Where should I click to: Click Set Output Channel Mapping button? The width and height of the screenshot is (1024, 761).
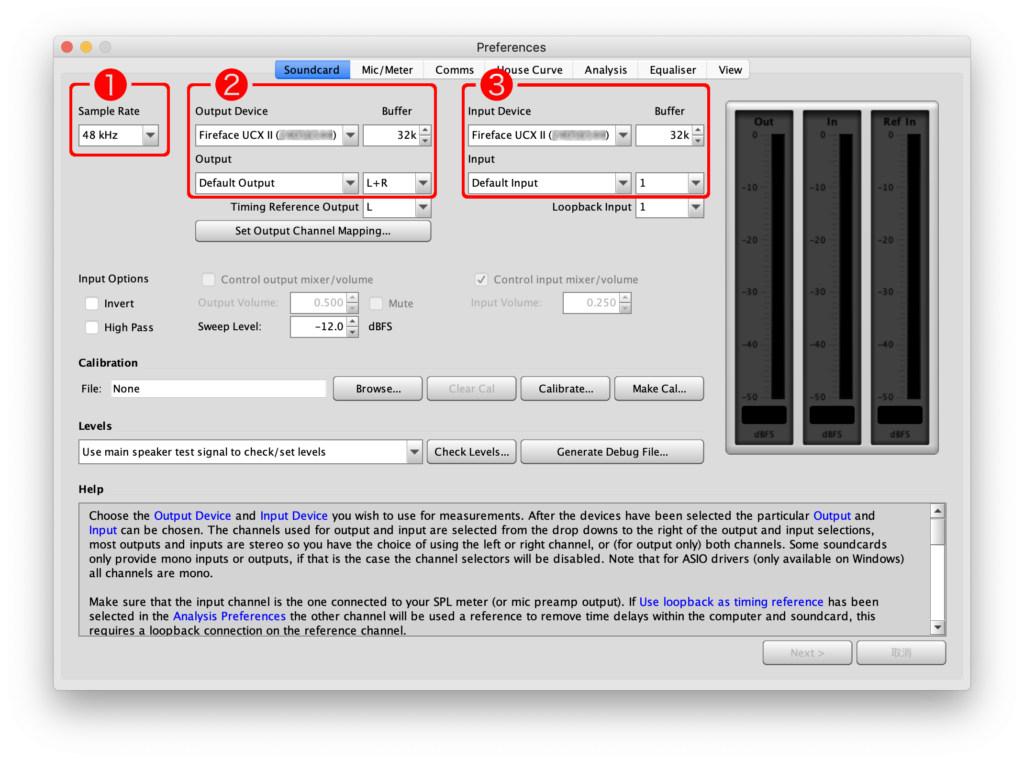click(312, 231)
